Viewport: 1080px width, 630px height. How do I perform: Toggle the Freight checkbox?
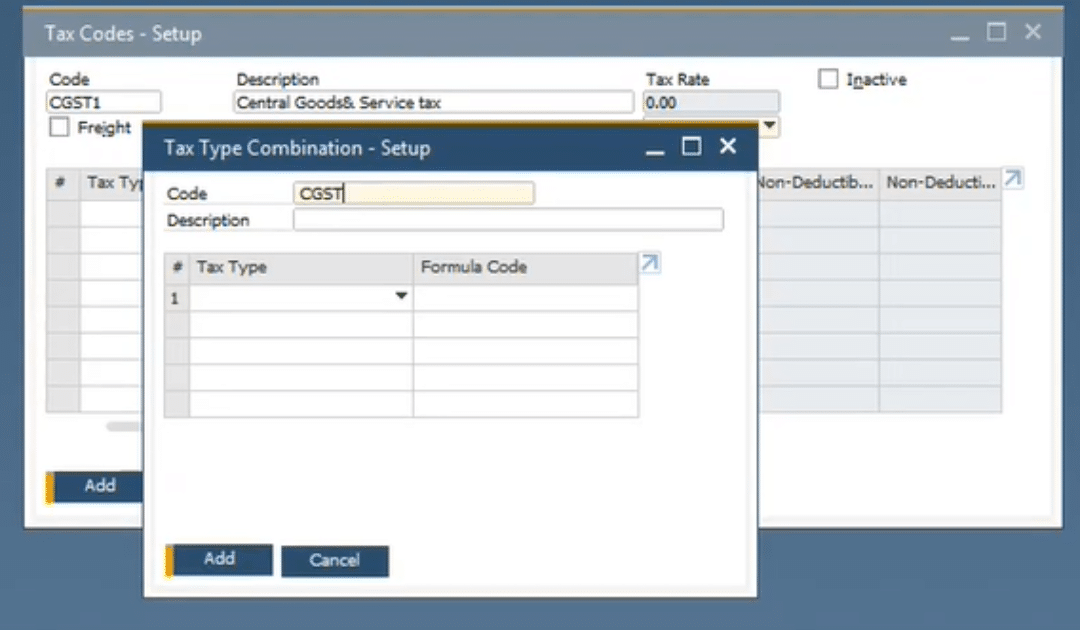(59, 127)
